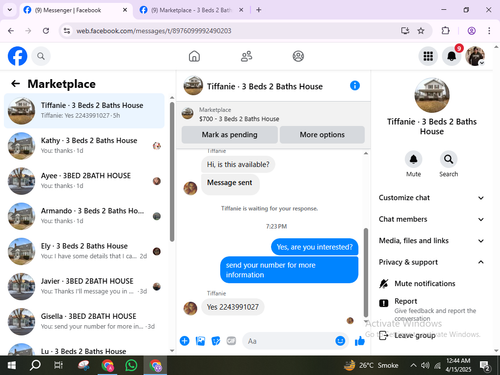Open Kathy - 3 Beds 2 Baths House chat
The width and height of the screenshot is (500, 375).
[84, 146]
